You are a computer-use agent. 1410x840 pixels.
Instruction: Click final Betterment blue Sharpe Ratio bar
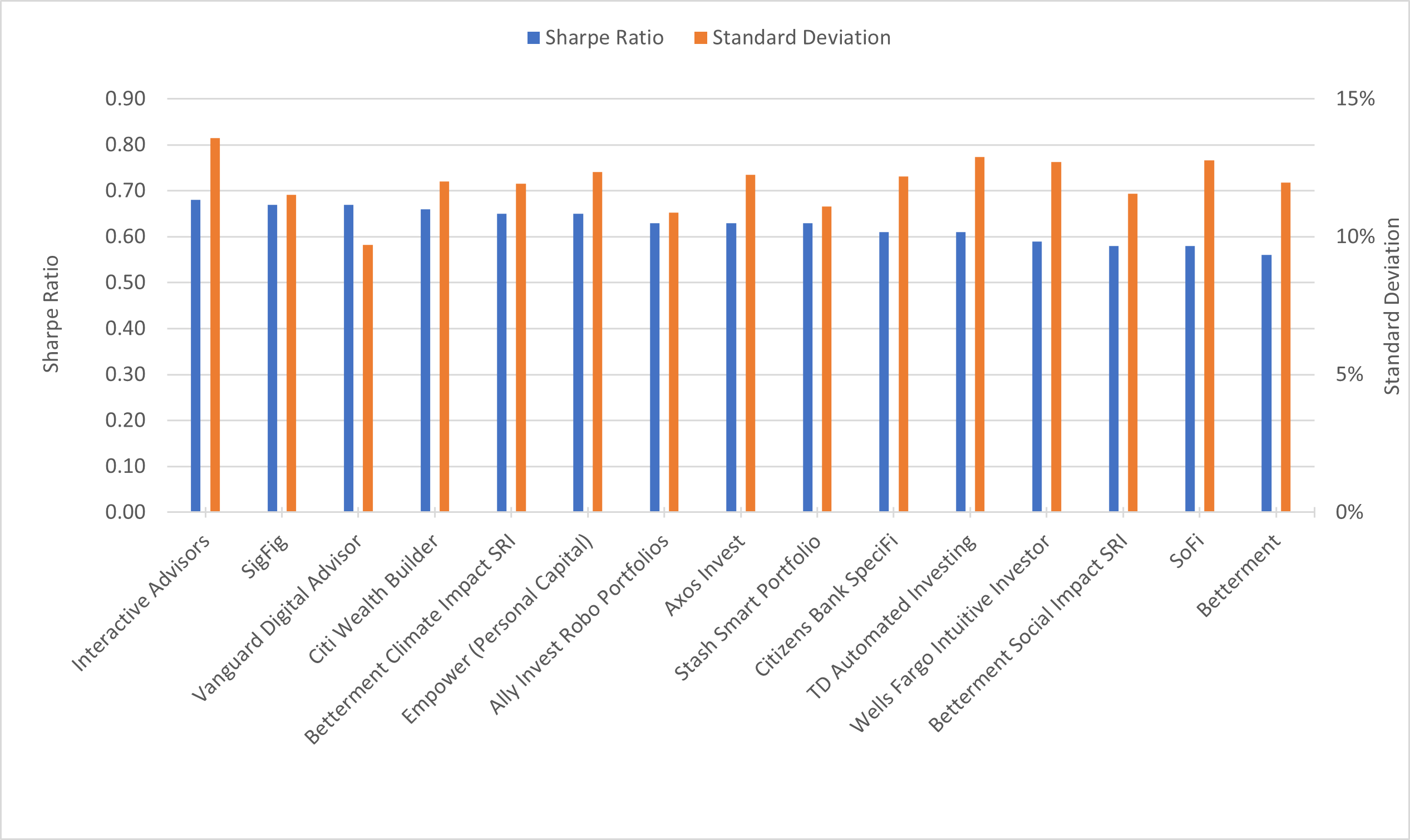pyautogui.click(x=1266, y=383)
